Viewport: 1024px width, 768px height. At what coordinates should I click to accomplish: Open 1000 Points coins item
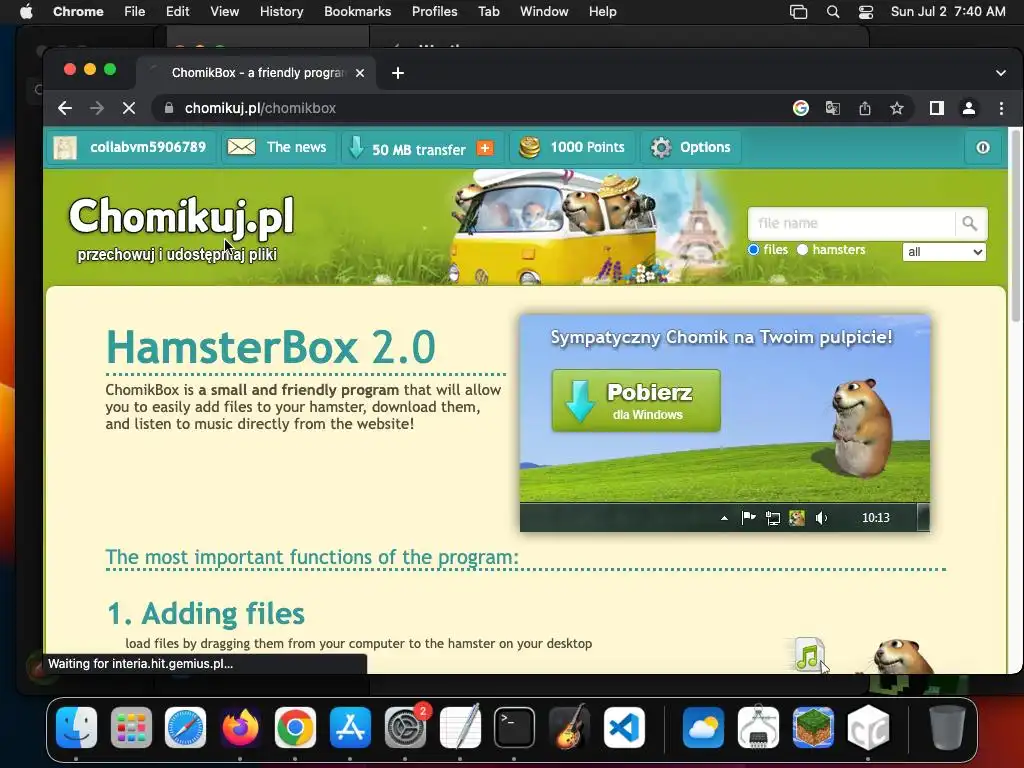pos(571,148)
